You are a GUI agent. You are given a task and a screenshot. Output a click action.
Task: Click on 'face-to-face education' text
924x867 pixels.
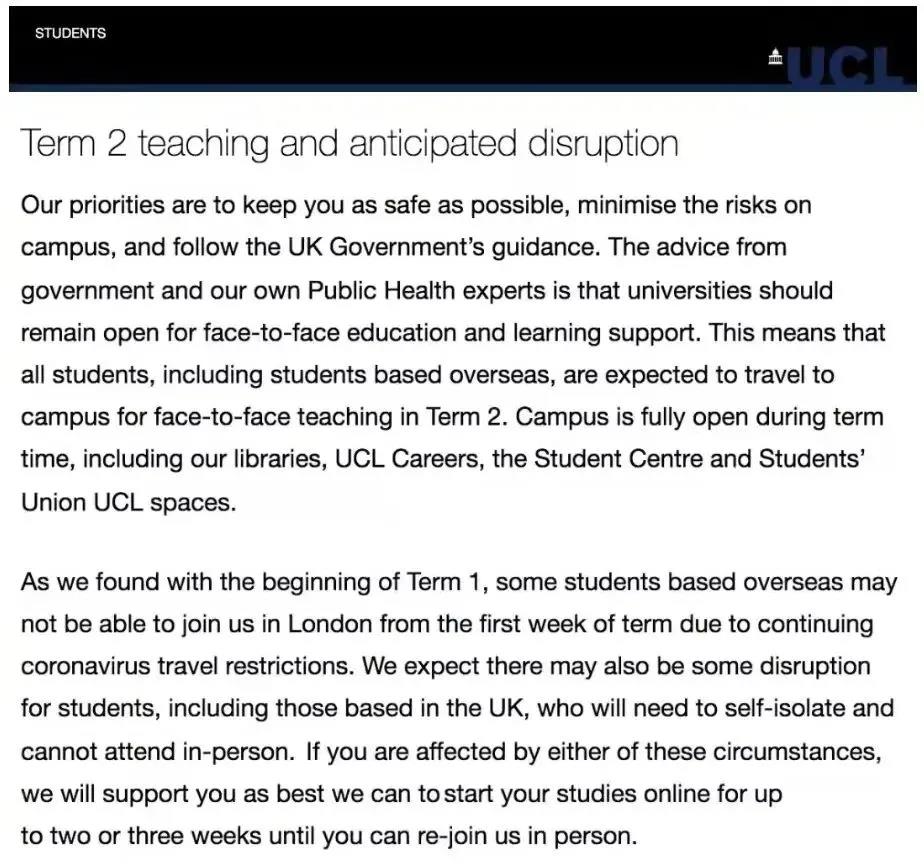(330, 333)
